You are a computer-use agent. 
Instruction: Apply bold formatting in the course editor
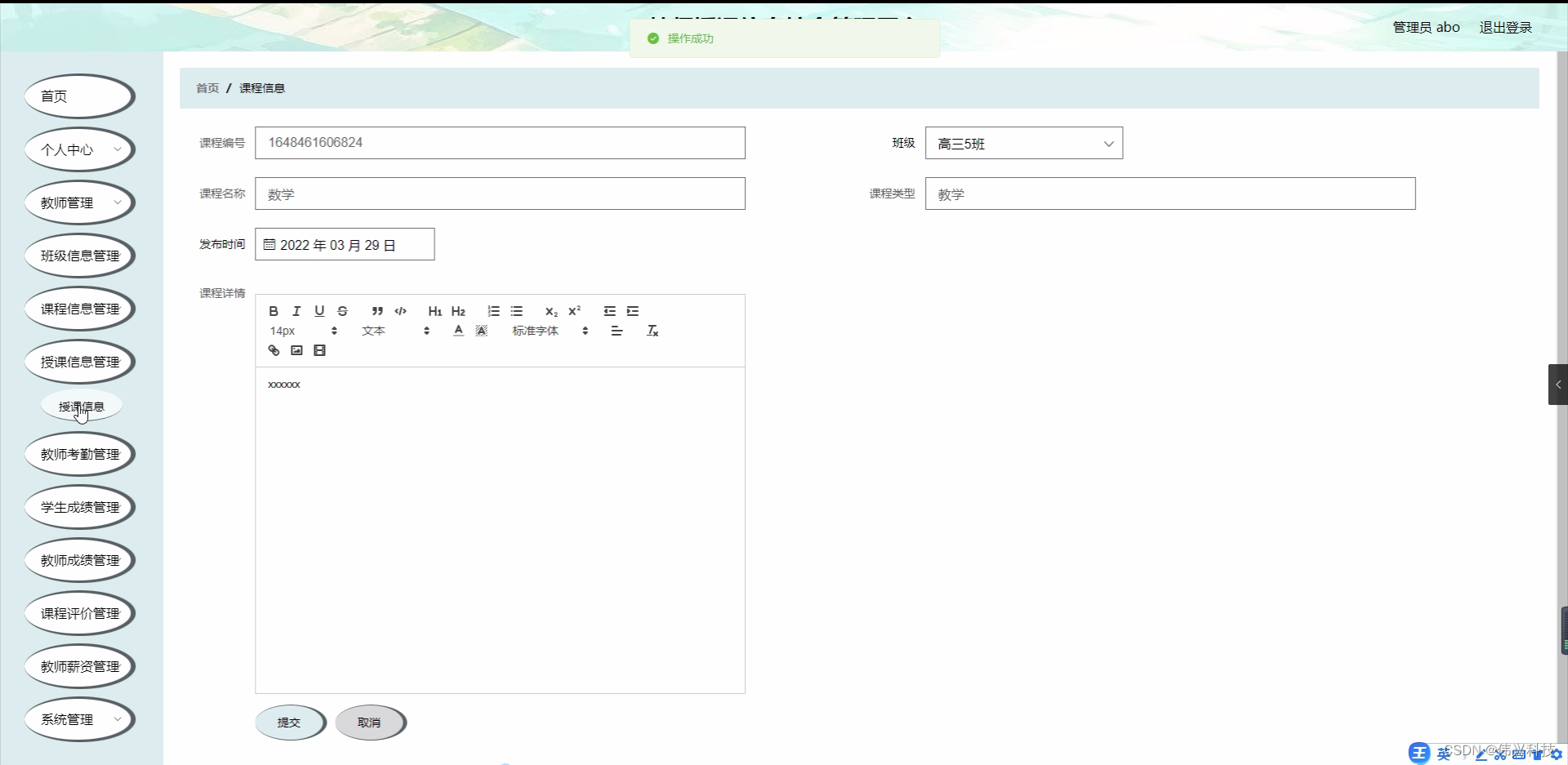click(274, 311)
